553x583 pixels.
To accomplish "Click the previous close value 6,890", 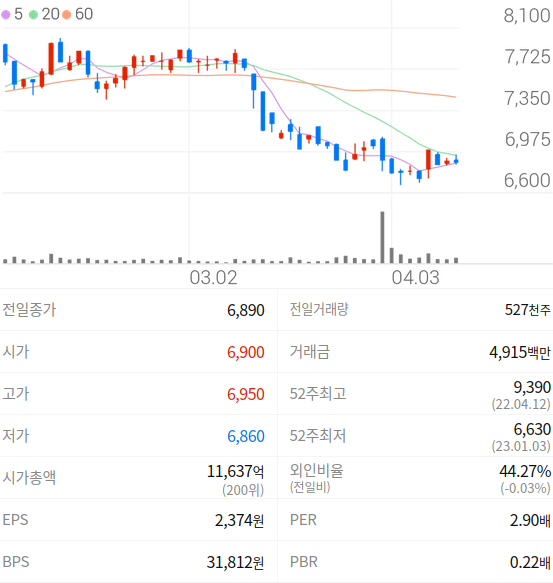I will [x=246, y=310].
